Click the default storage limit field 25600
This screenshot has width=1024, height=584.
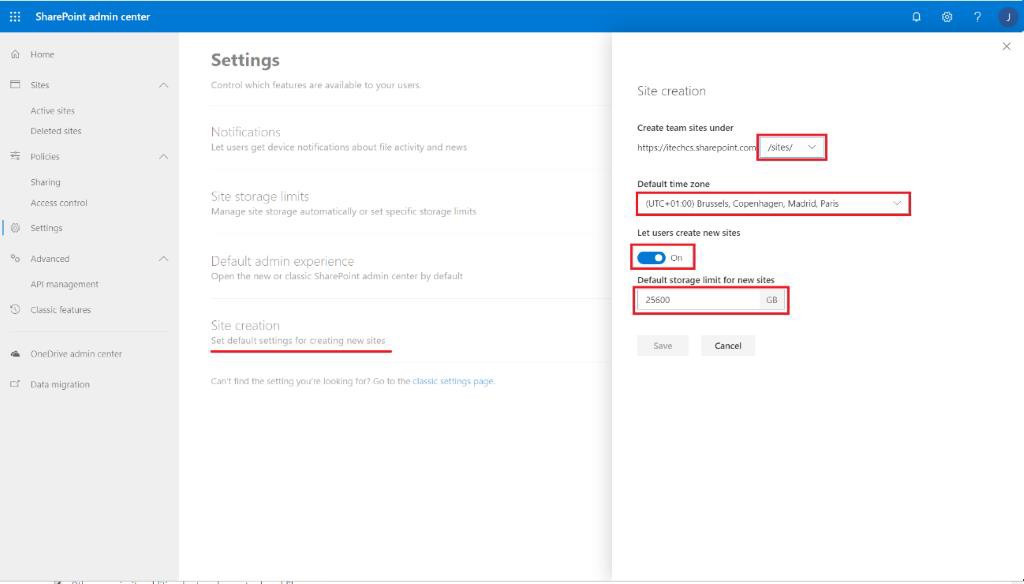(x=698, y=300)
